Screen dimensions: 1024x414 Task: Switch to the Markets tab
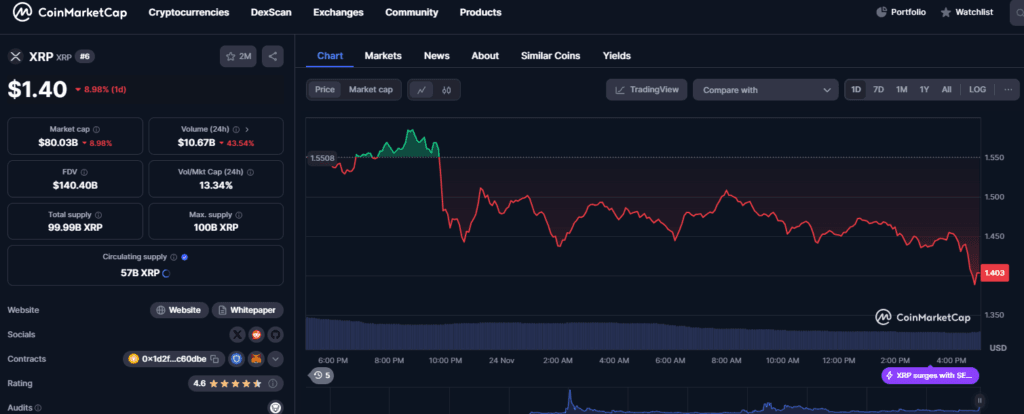click(x=383, y=56)
